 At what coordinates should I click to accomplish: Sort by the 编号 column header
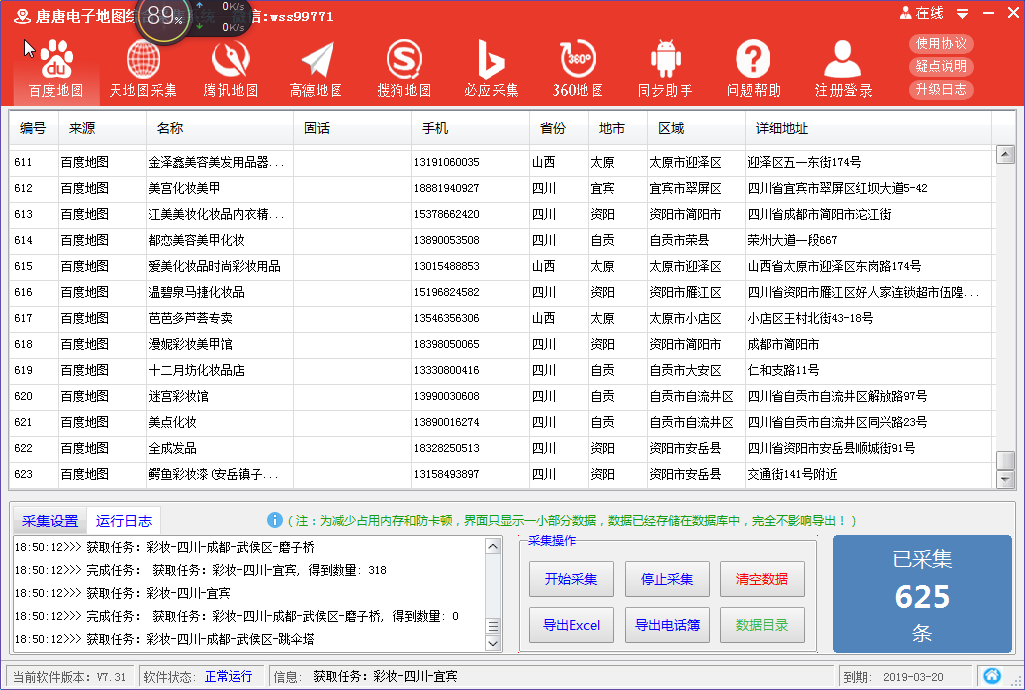coord(33,128)
